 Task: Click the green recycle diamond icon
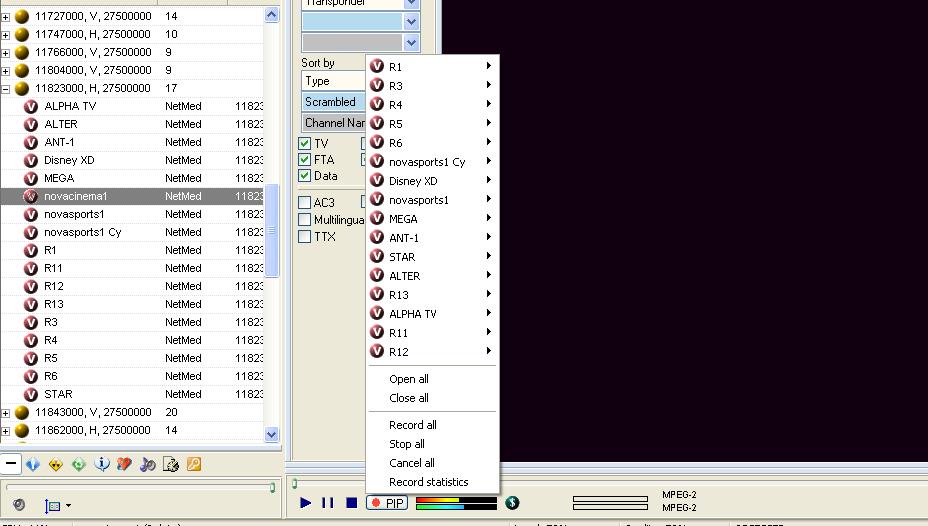79,464
